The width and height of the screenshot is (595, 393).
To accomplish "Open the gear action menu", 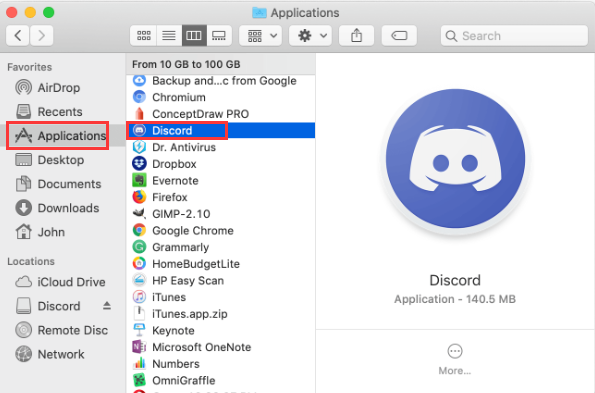I will point(310,36).
